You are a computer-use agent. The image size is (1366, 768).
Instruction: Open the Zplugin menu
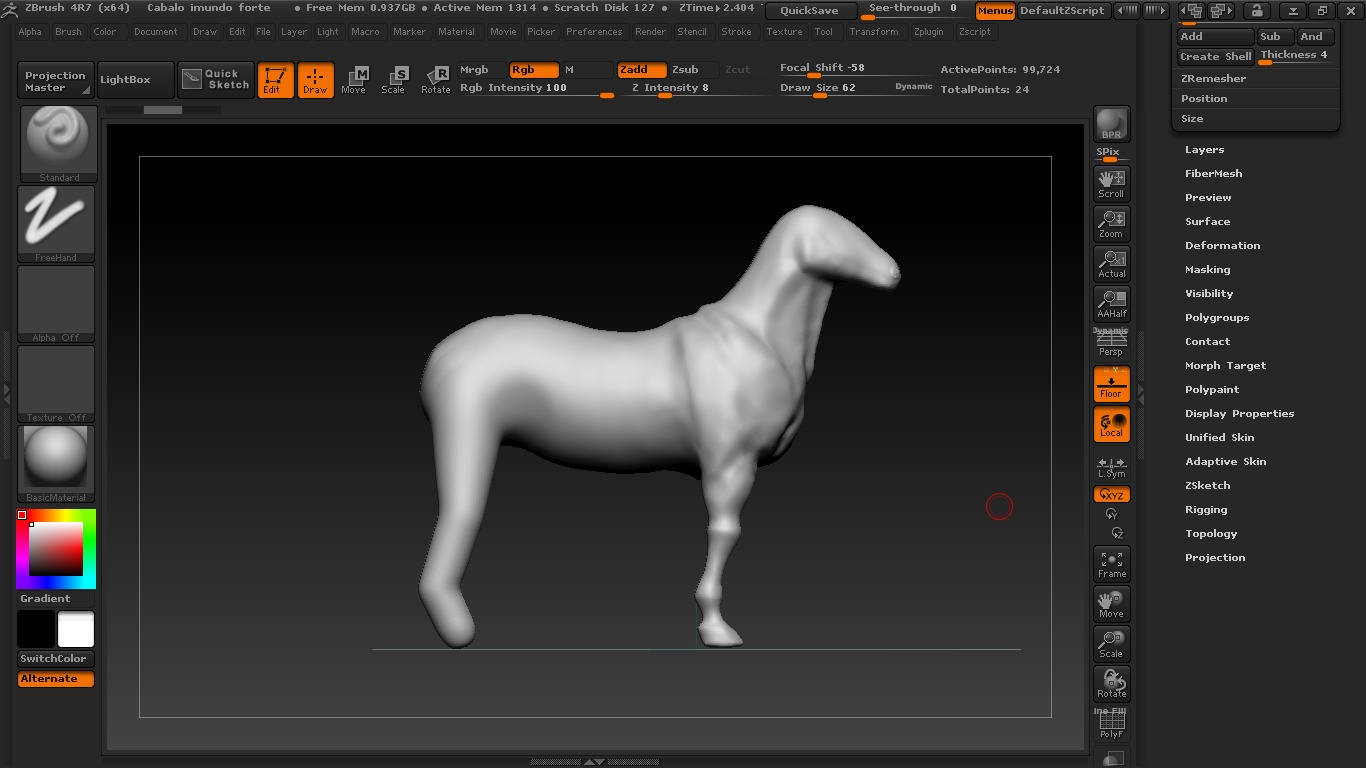click(929, 32)
